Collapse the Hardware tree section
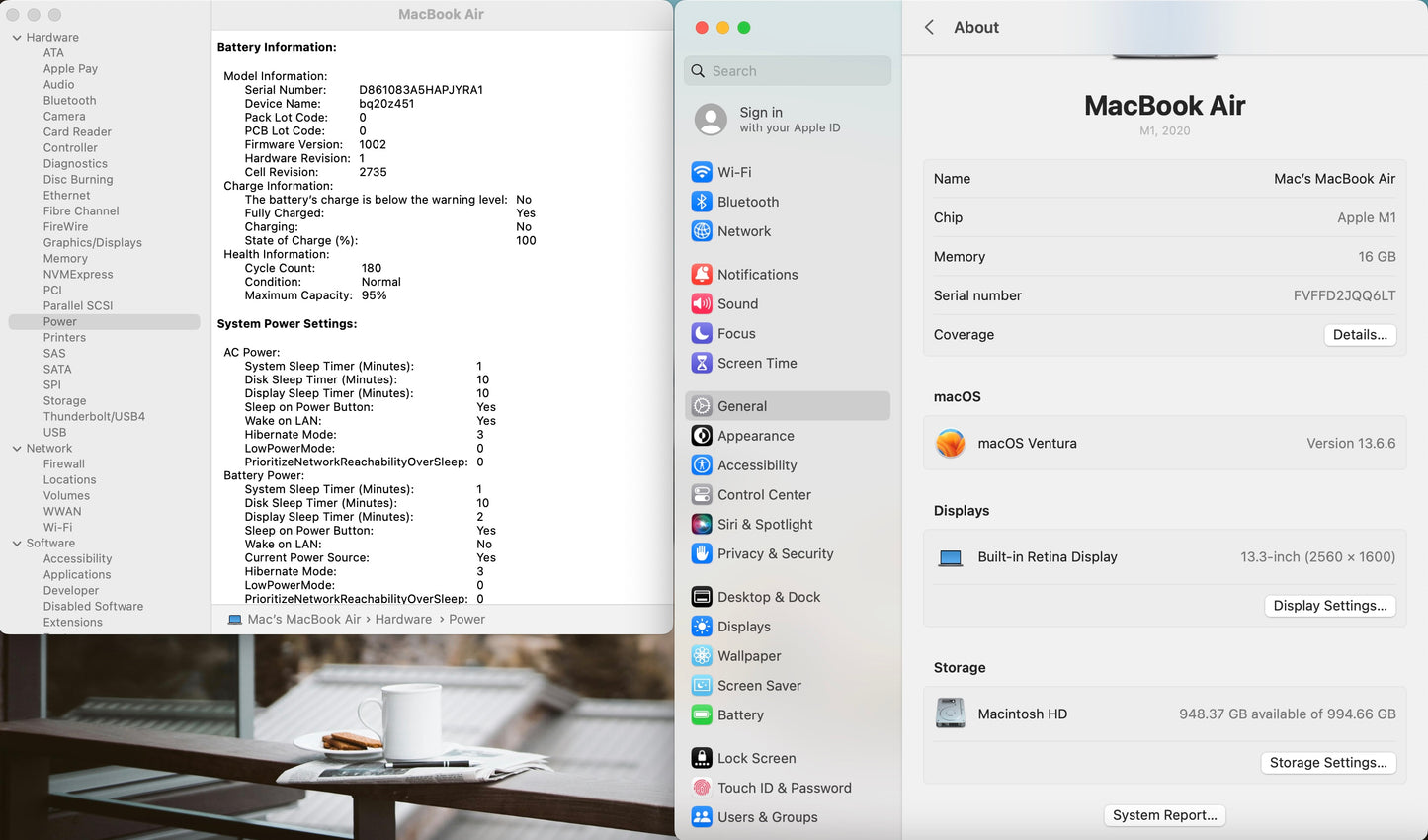1428x840 pixels. pyautogui.click(x=17, y=38)
